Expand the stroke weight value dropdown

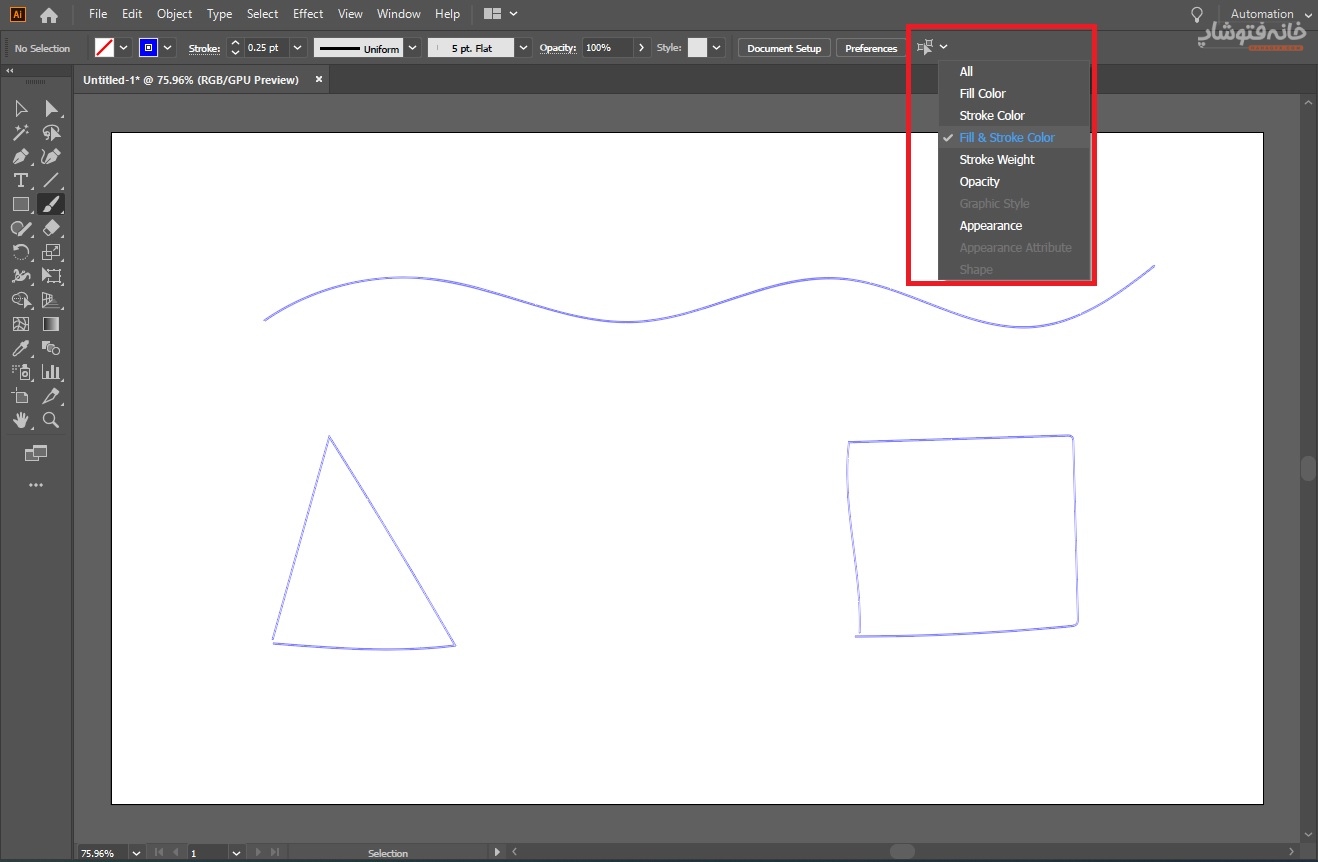coord(297,48)
